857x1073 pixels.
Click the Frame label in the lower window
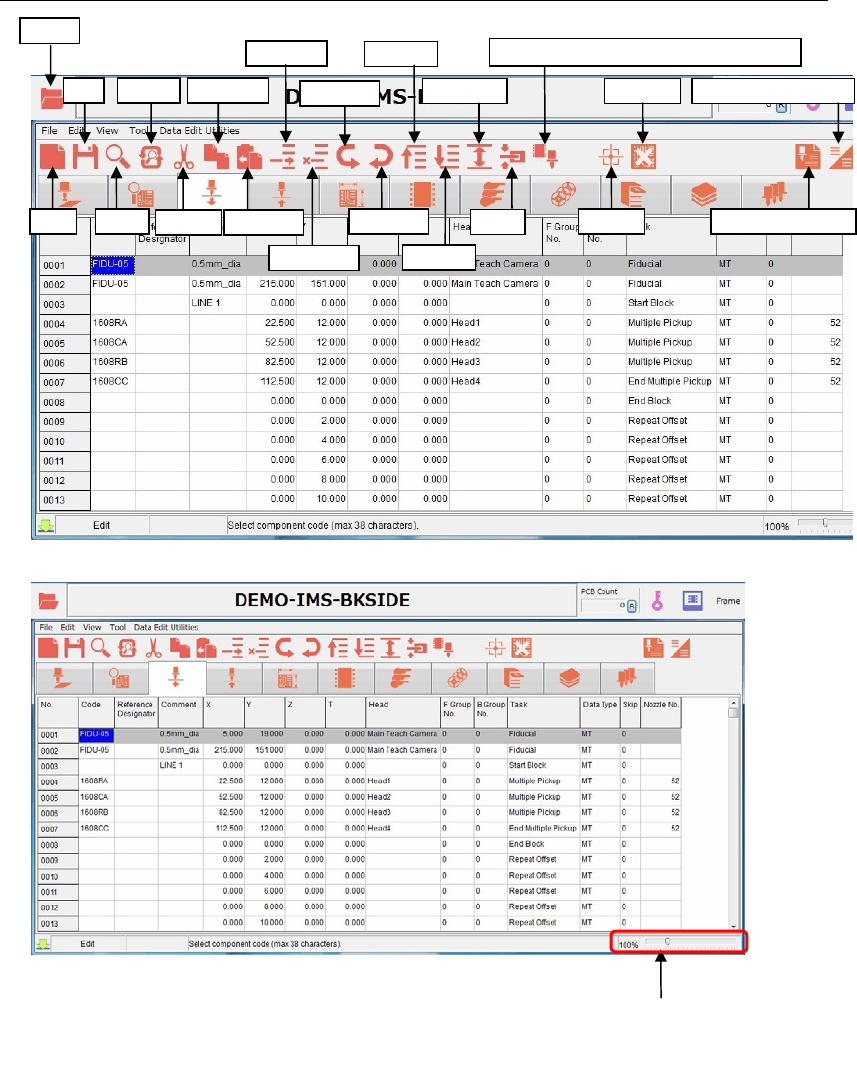[728, 601]
